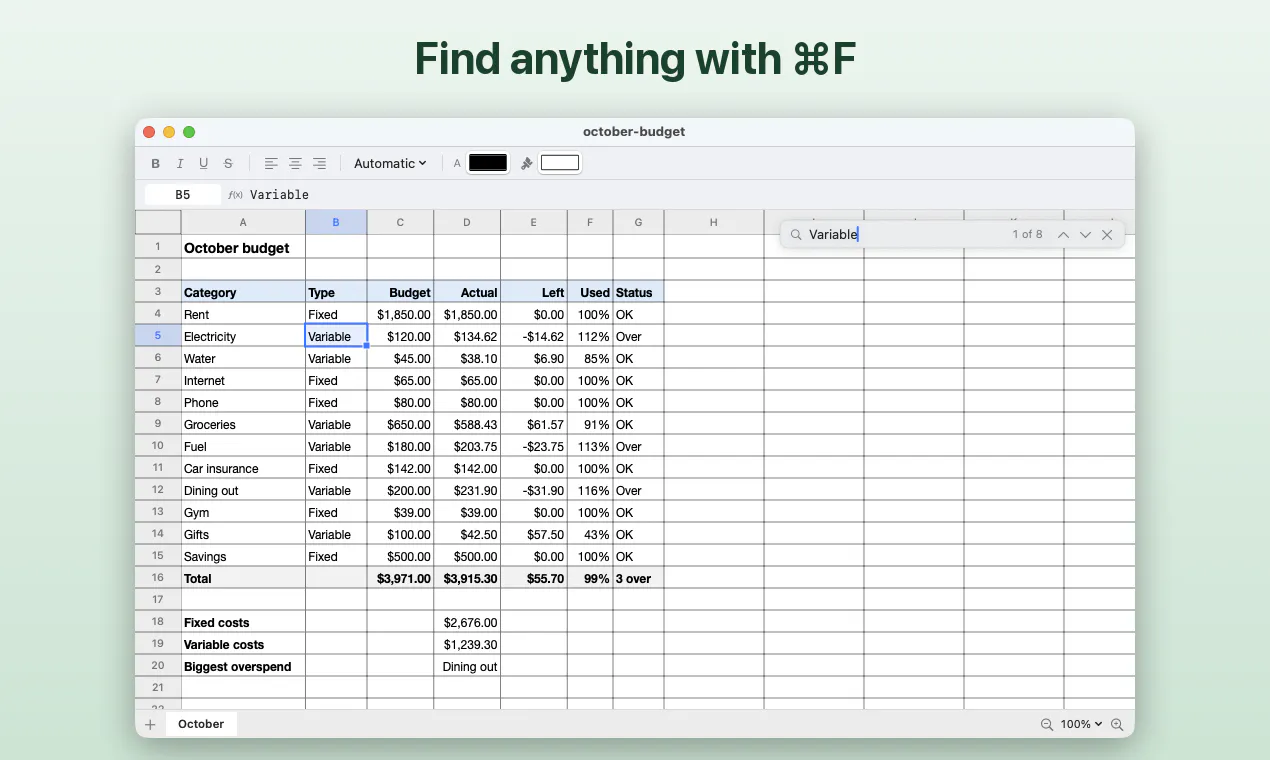Click the $2,676.00 fixed costs value

467,622
